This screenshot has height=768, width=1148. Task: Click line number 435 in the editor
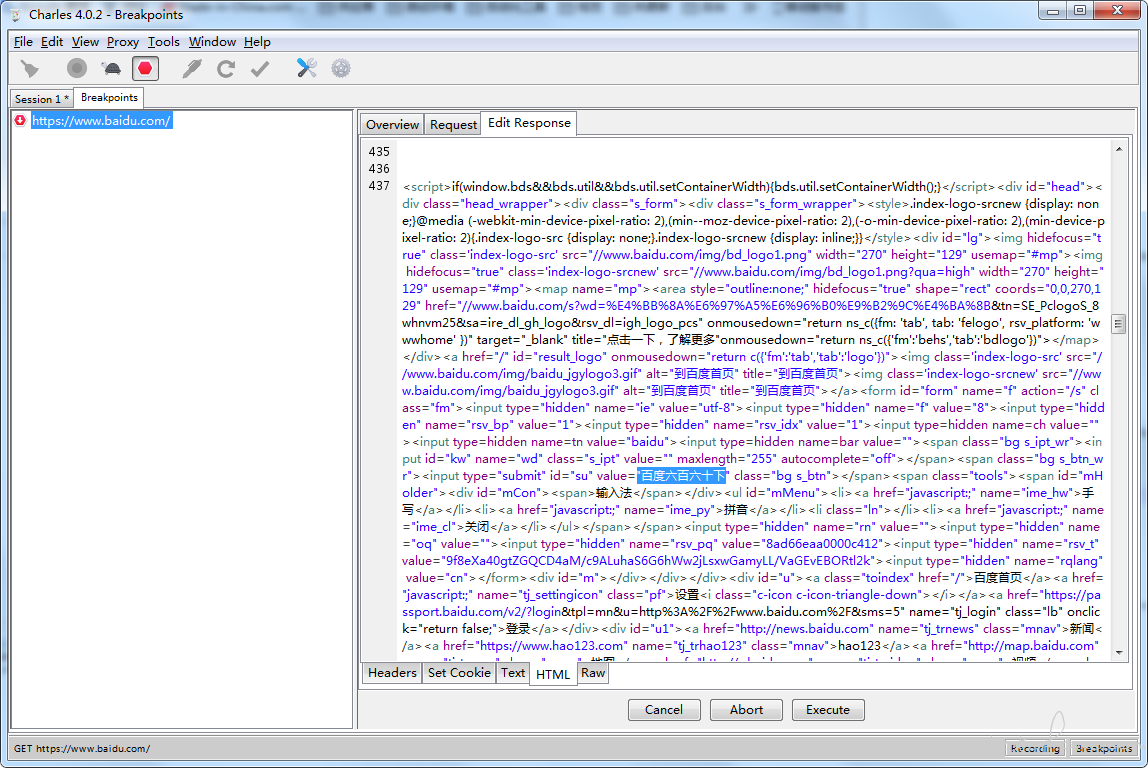(x=379, y=152)
